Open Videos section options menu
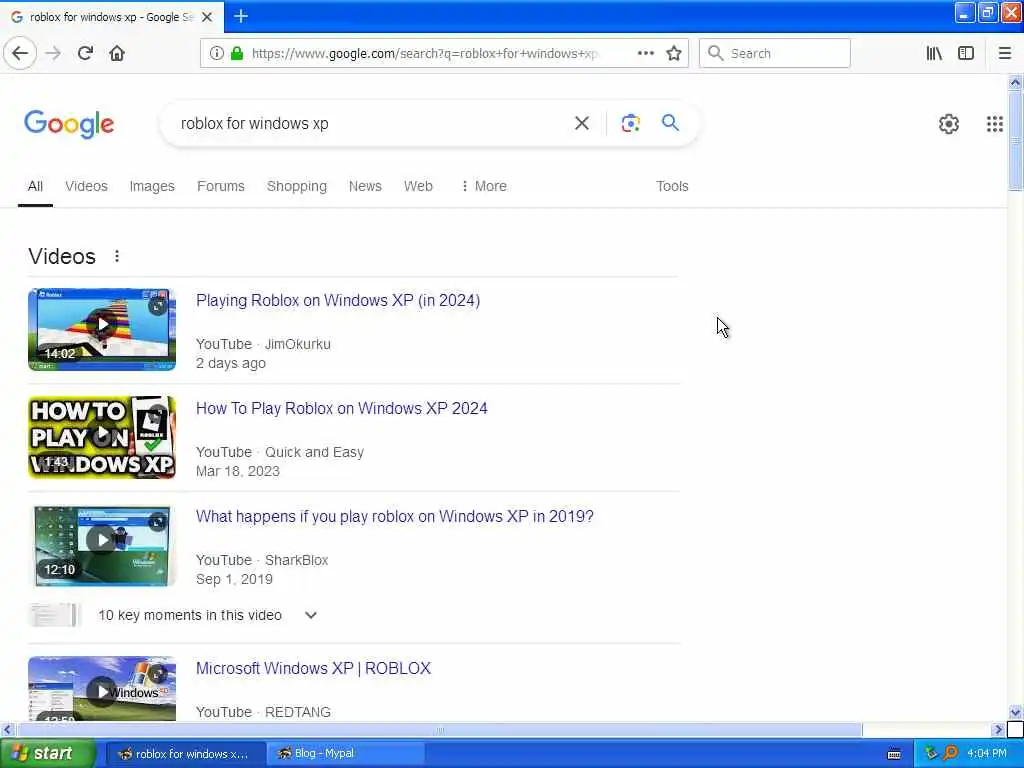Viewport: 1024px width, 768px height. 117,256
